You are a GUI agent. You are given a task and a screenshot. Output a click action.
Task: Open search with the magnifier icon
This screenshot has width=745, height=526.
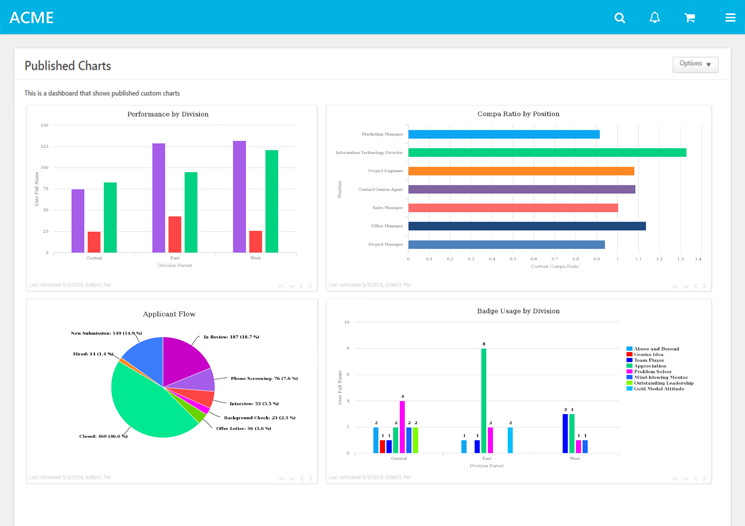coord(620,18)
